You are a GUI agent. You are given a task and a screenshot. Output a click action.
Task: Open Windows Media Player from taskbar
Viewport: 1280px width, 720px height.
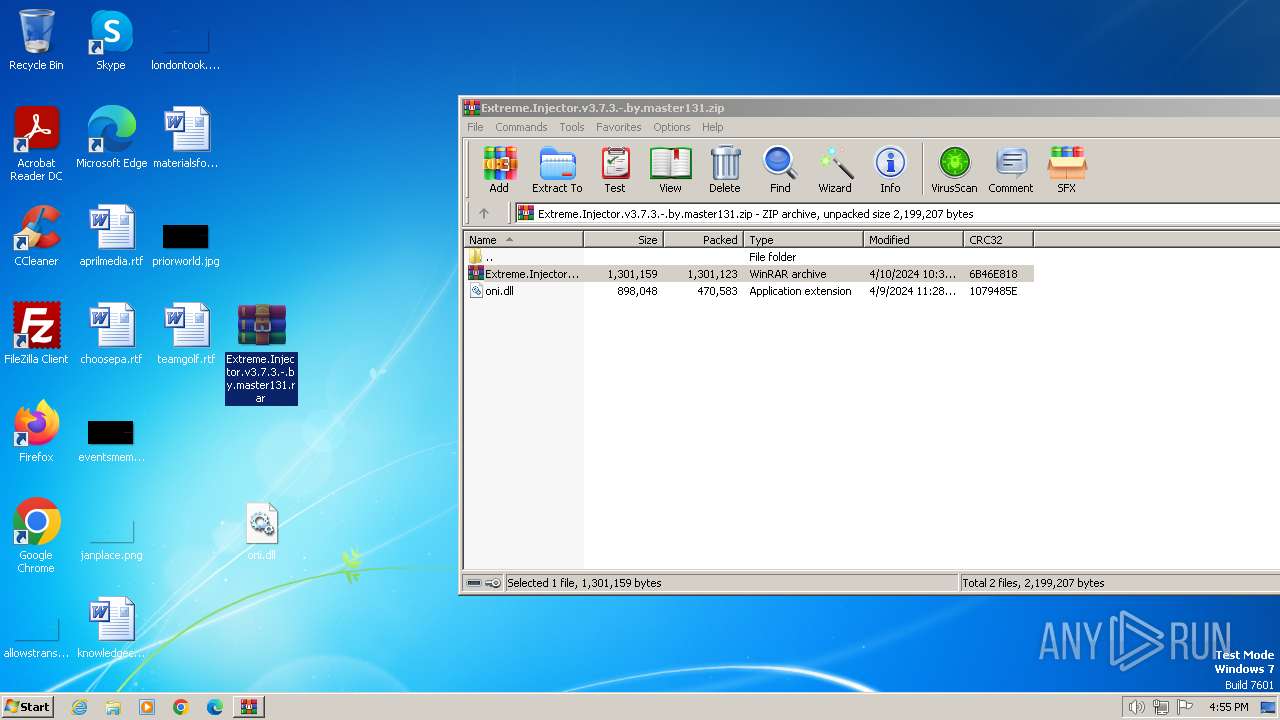coord(147,707)
